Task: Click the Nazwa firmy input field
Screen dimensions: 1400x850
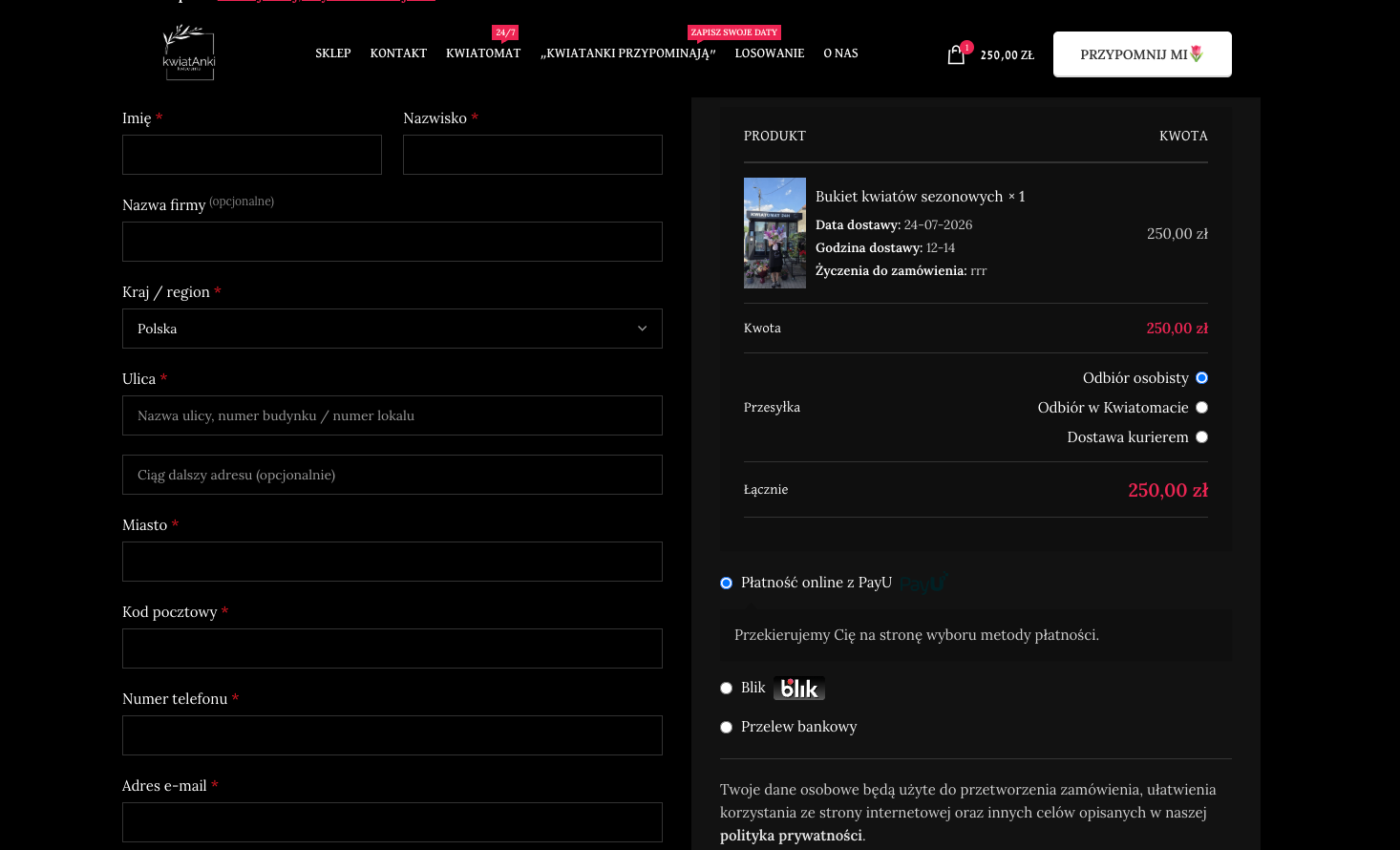Action: 392,242
